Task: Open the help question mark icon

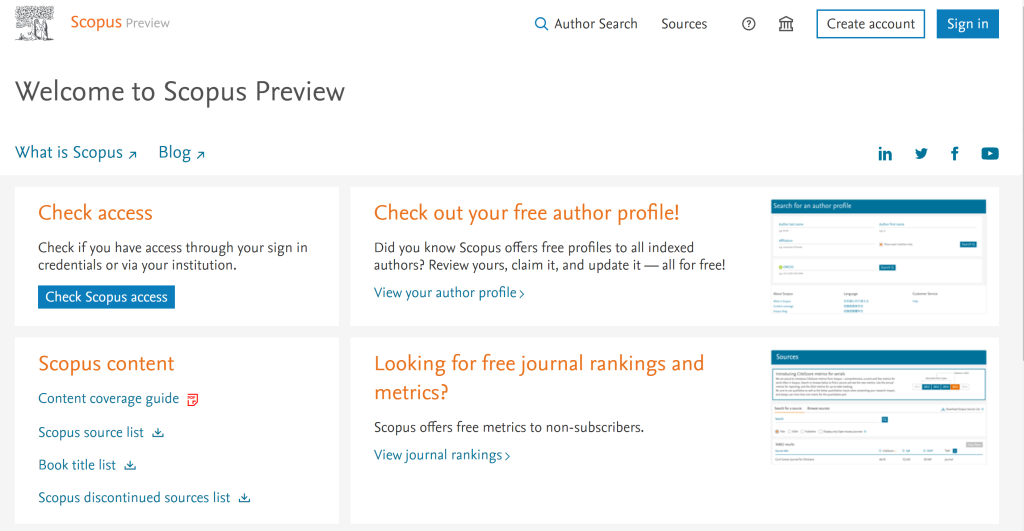Action: [748, 24]
